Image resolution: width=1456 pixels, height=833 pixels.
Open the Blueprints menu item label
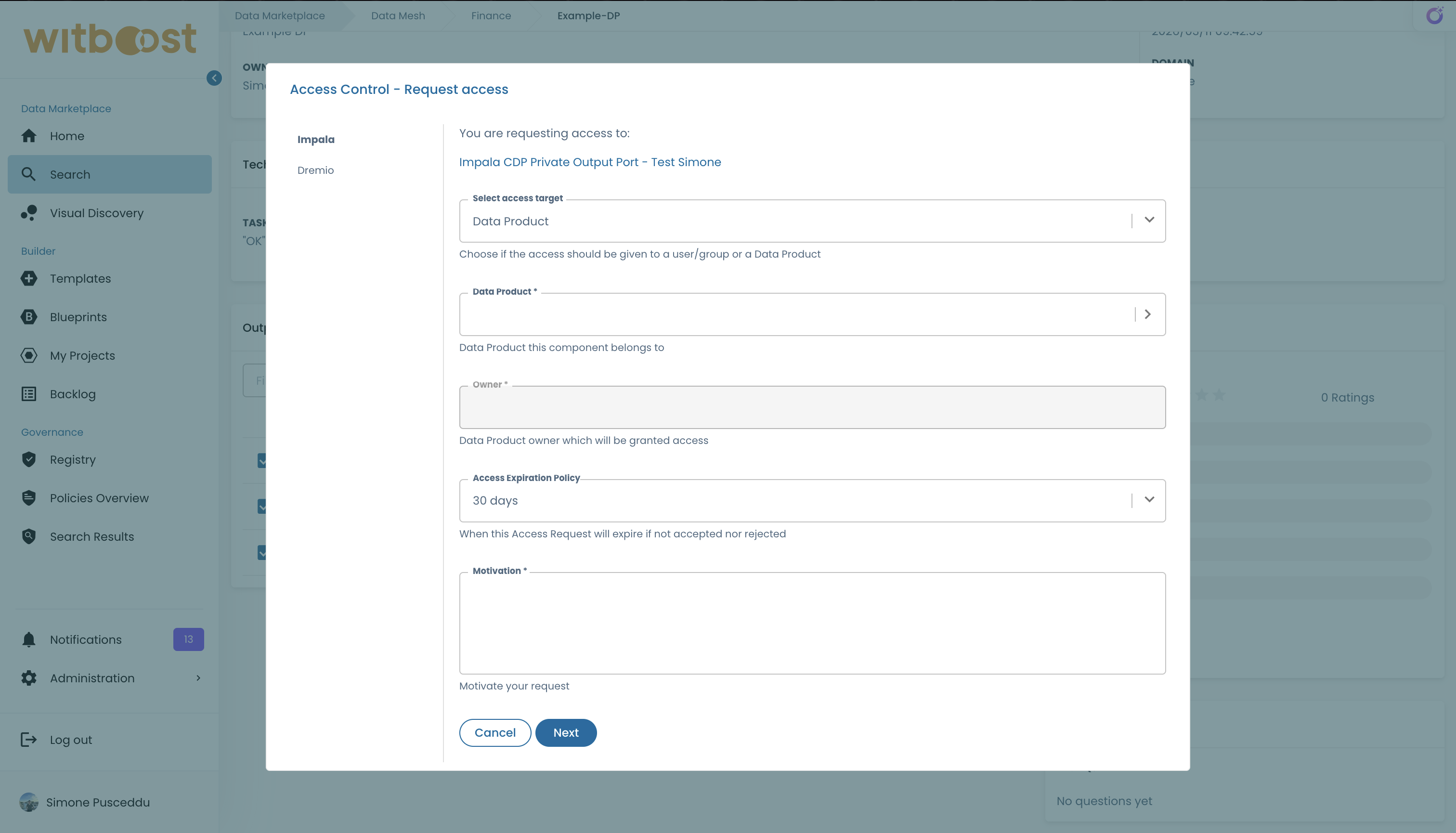tap(78, 316)
